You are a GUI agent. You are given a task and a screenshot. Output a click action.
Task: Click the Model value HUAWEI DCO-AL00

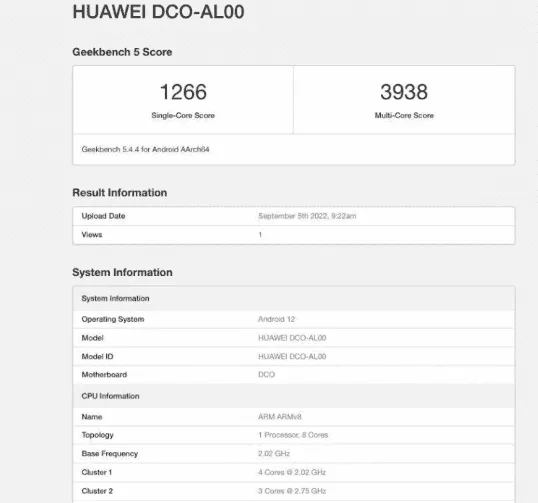292,338
